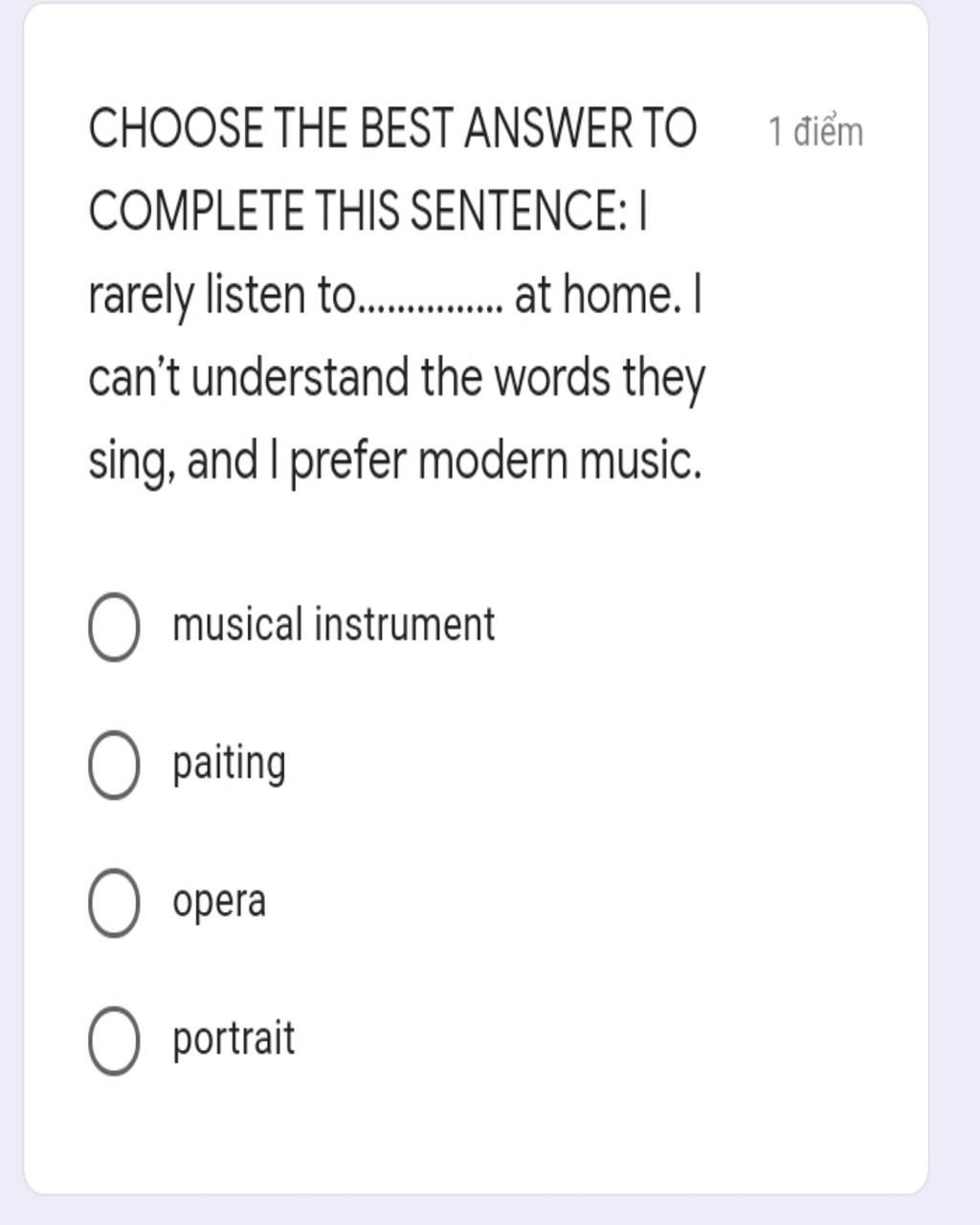Click the word "CHOOSE" in the question
Screen dimensions: 980x1225
click(x=176, y=129)
